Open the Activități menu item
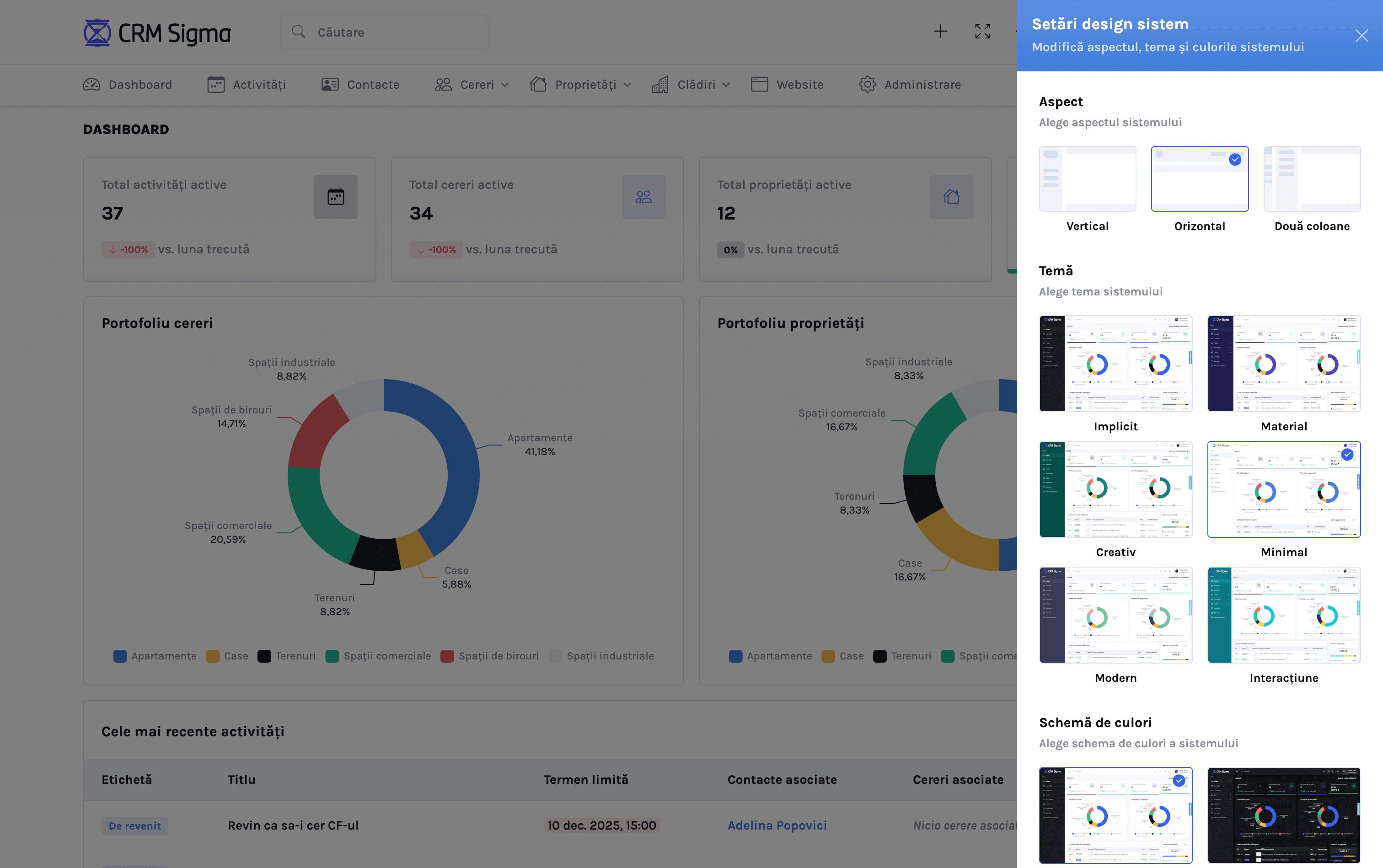 click(x=247, y=85)
